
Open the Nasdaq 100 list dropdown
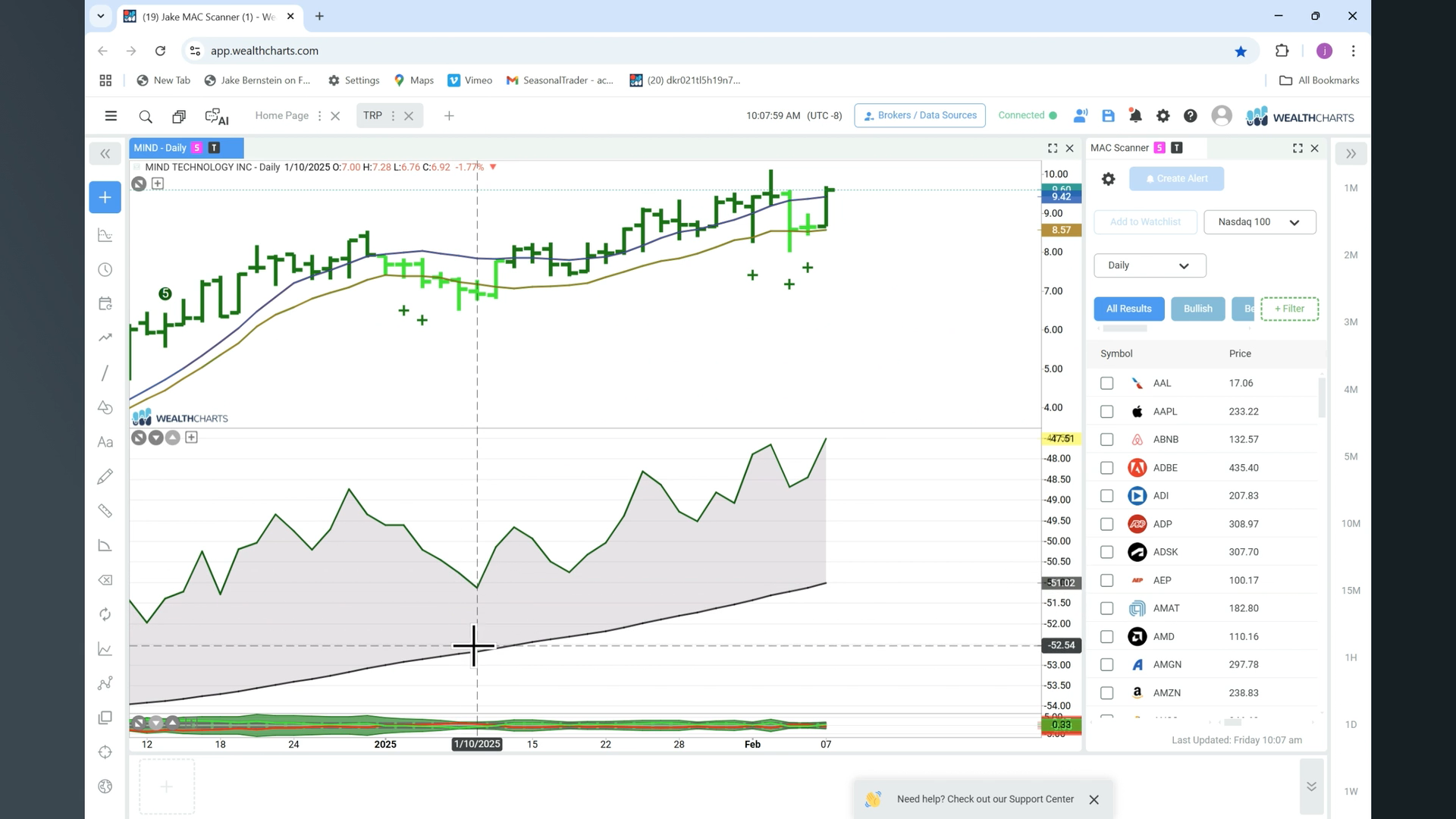click(1260, 222)
